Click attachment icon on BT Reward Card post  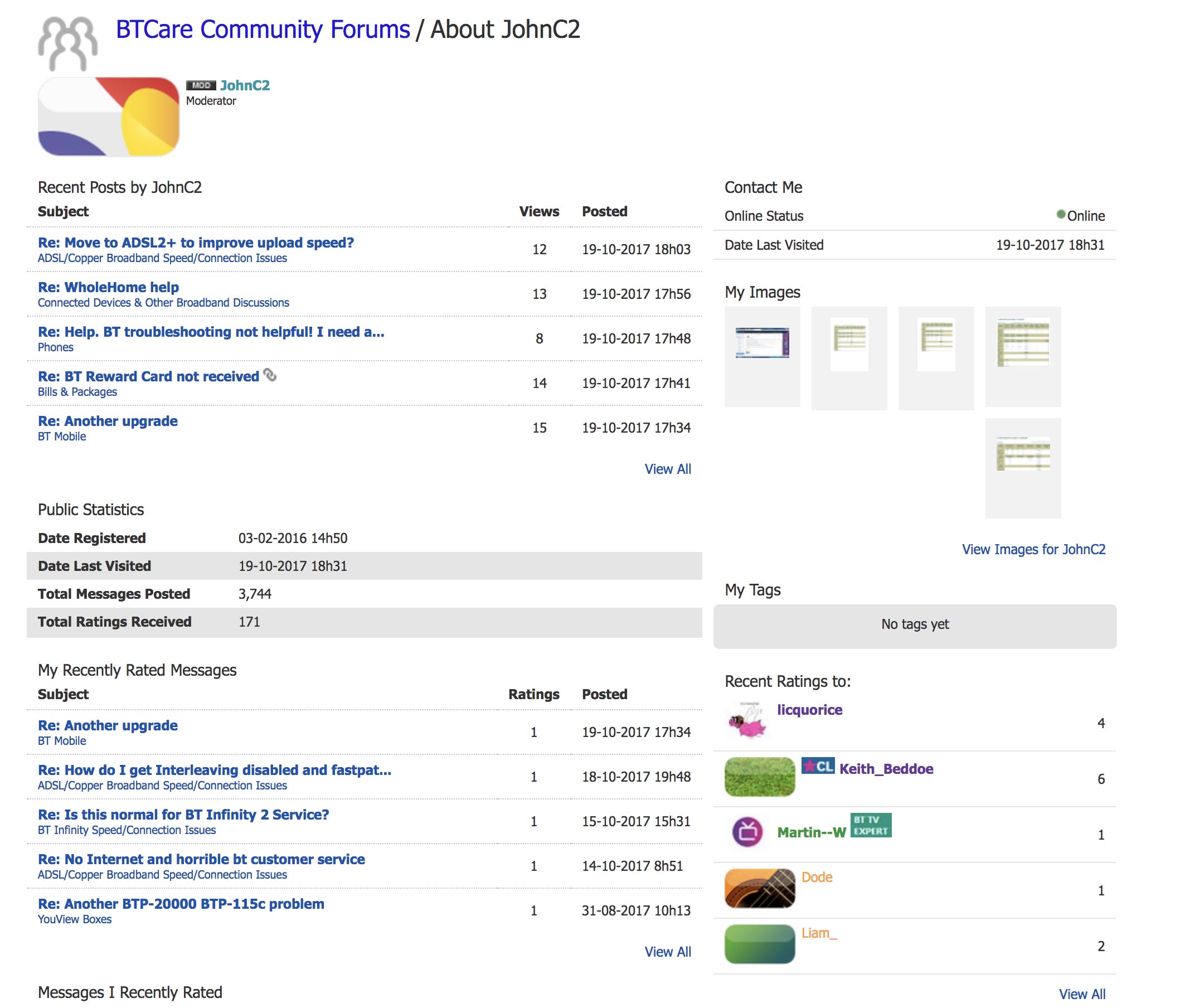coord(270,375)
